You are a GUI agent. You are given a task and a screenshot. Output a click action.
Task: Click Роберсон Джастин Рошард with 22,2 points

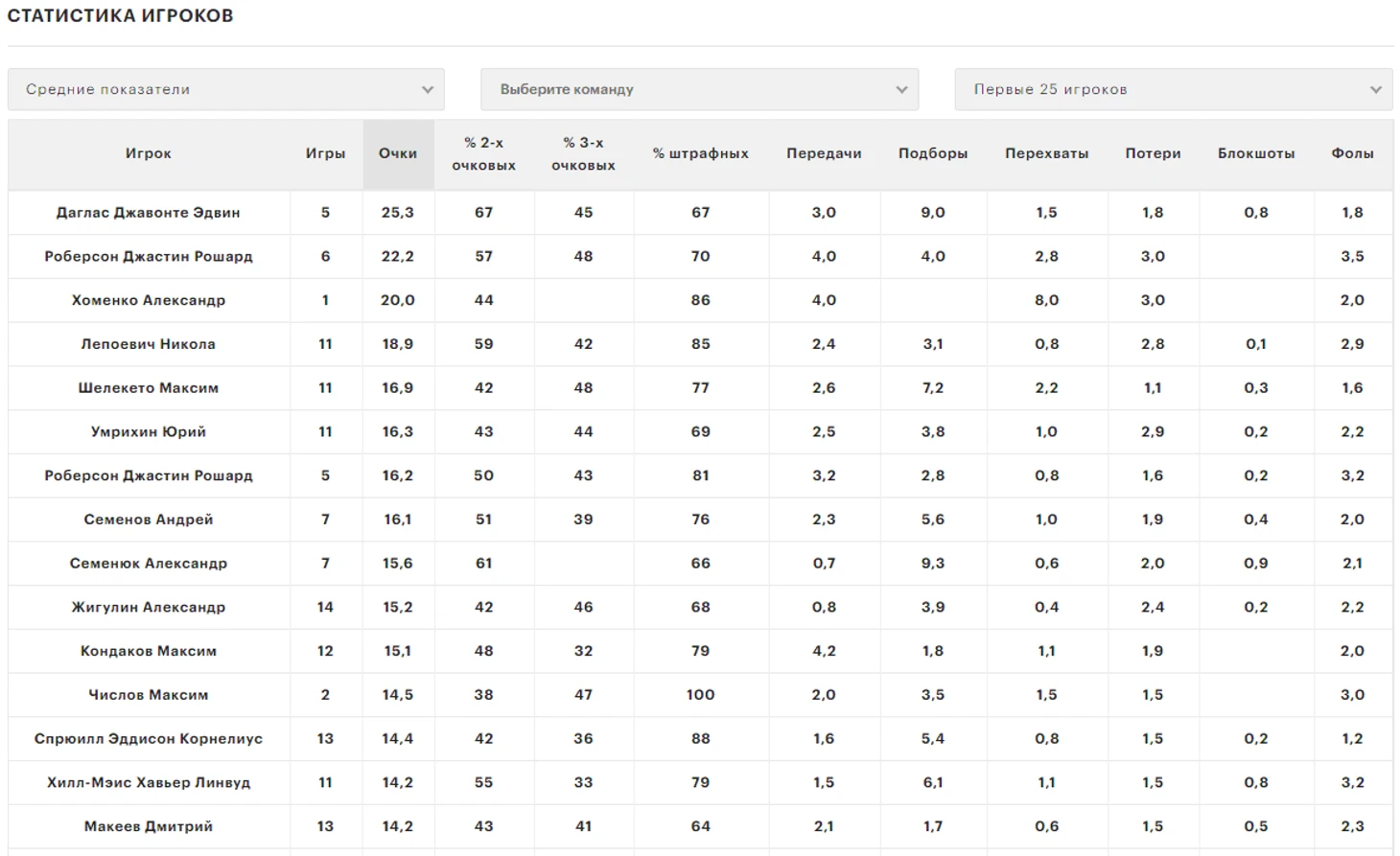[149, 257]
